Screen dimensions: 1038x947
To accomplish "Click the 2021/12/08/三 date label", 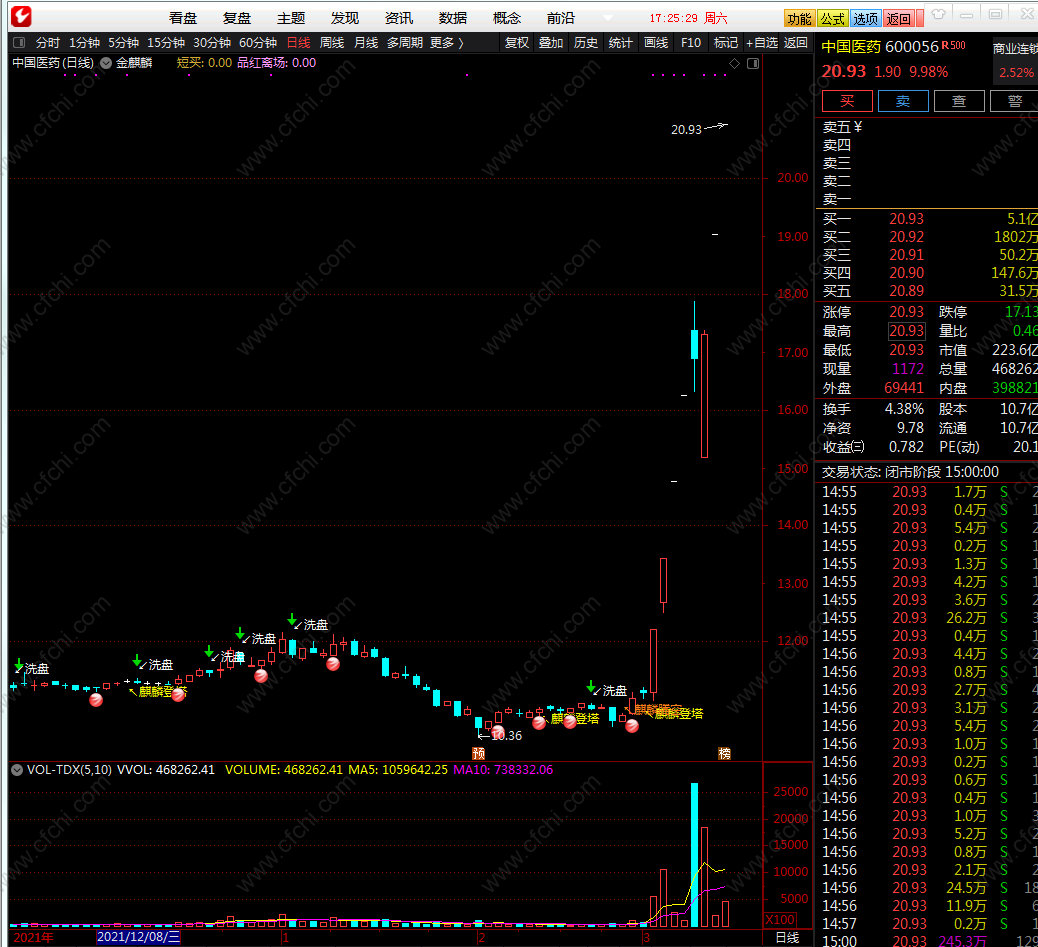I will [x=138, y=937].
